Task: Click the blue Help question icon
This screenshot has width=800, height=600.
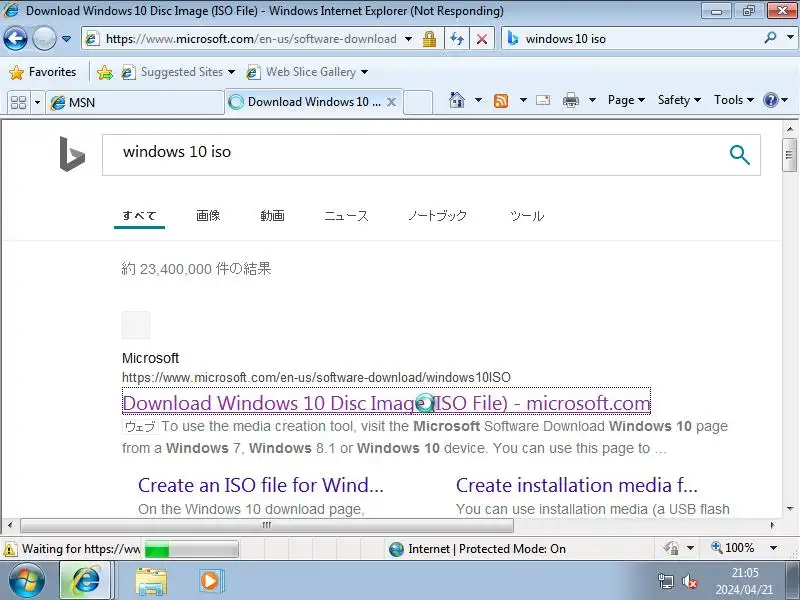Action: [x=770, y=100]
